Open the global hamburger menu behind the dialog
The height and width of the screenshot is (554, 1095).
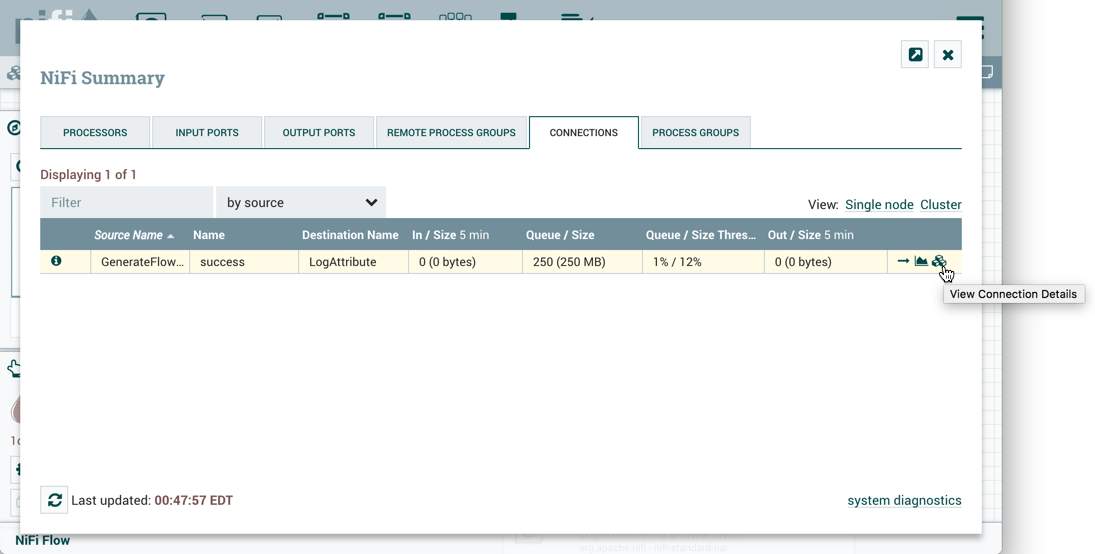[x=970, y=27]
